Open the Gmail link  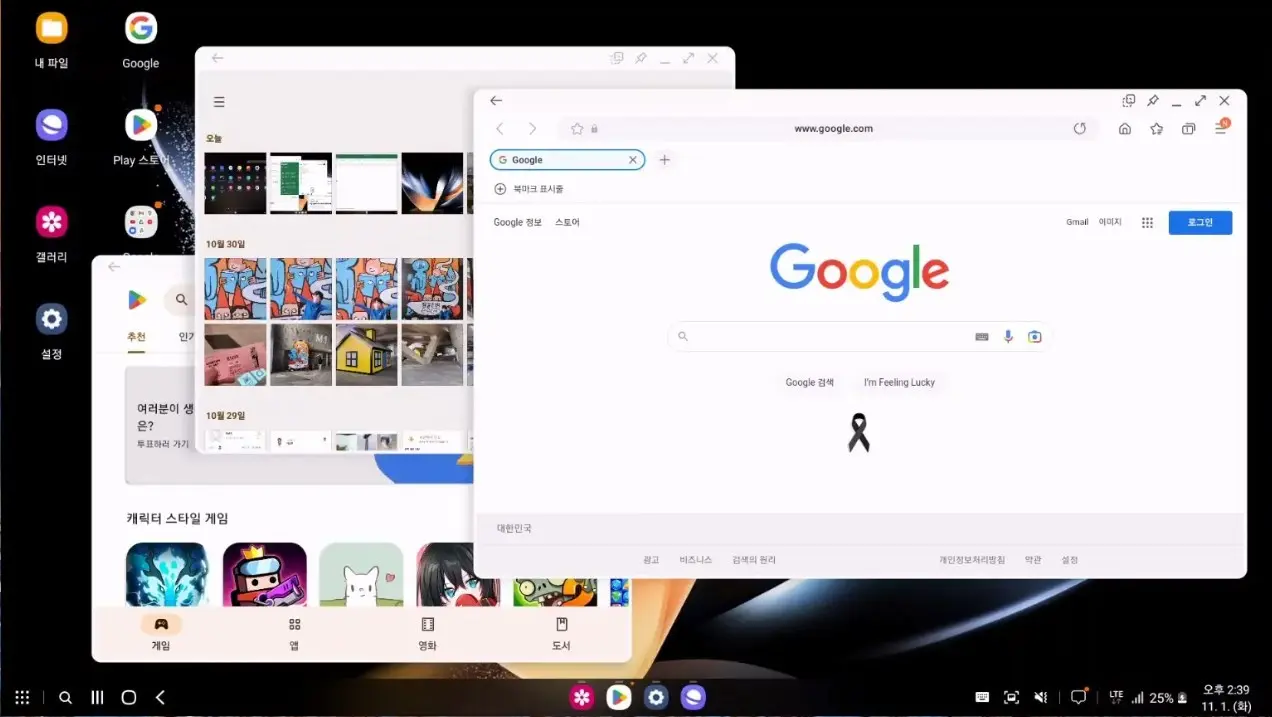(x=1077, y=222)
